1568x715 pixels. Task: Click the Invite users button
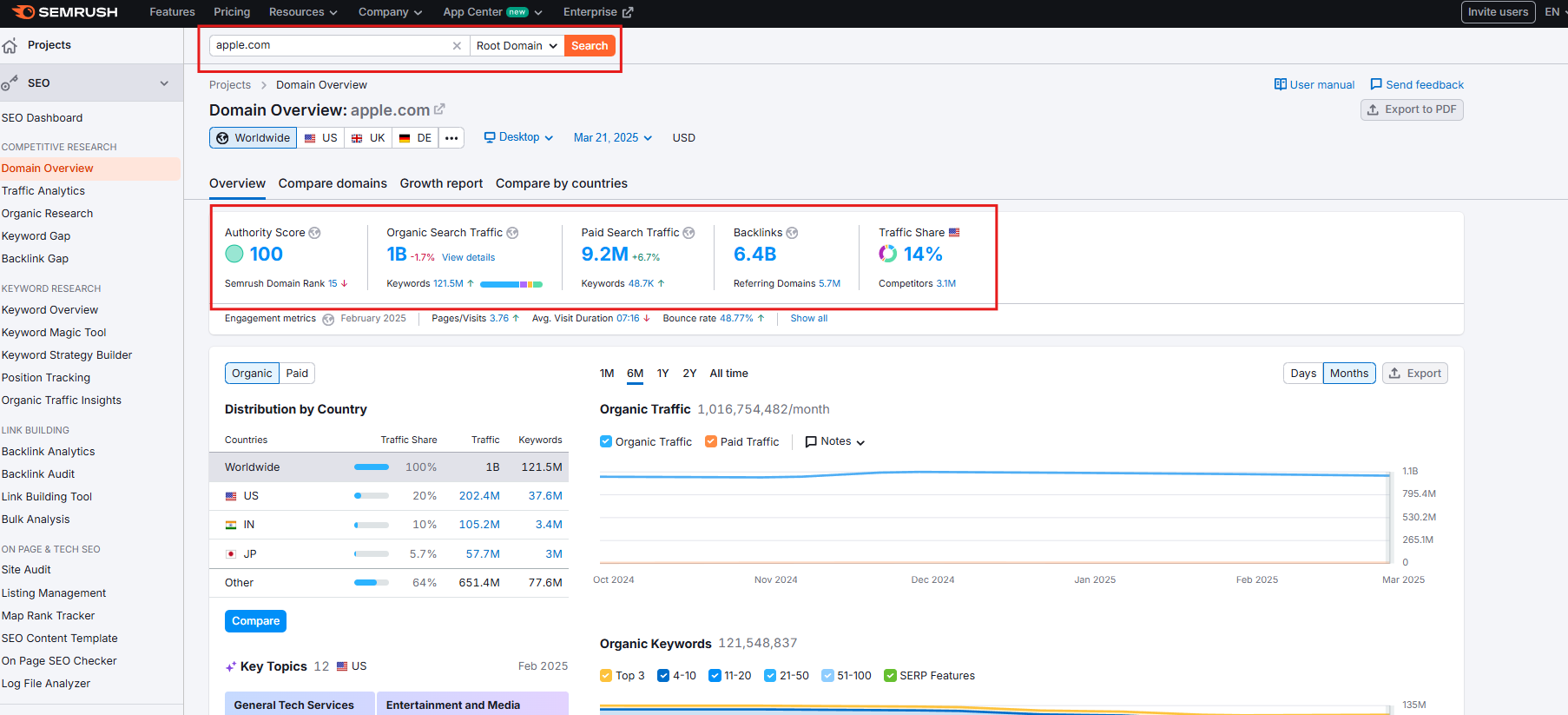(x=1498, y=12)
